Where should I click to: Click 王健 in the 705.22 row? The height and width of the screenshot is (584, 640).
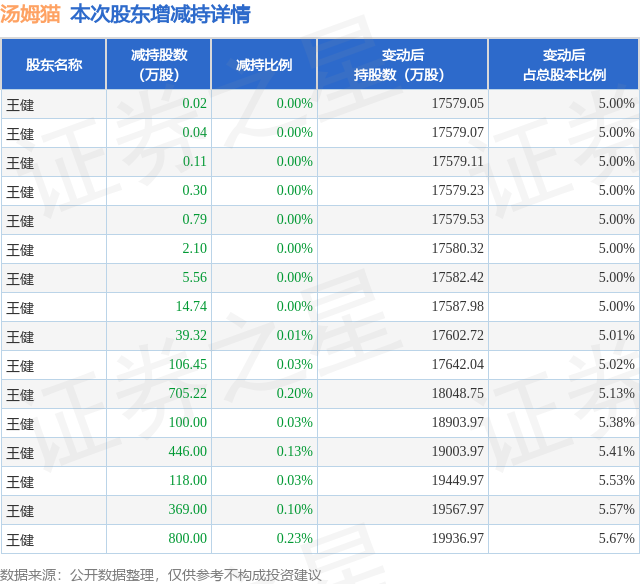coord(20,395)
